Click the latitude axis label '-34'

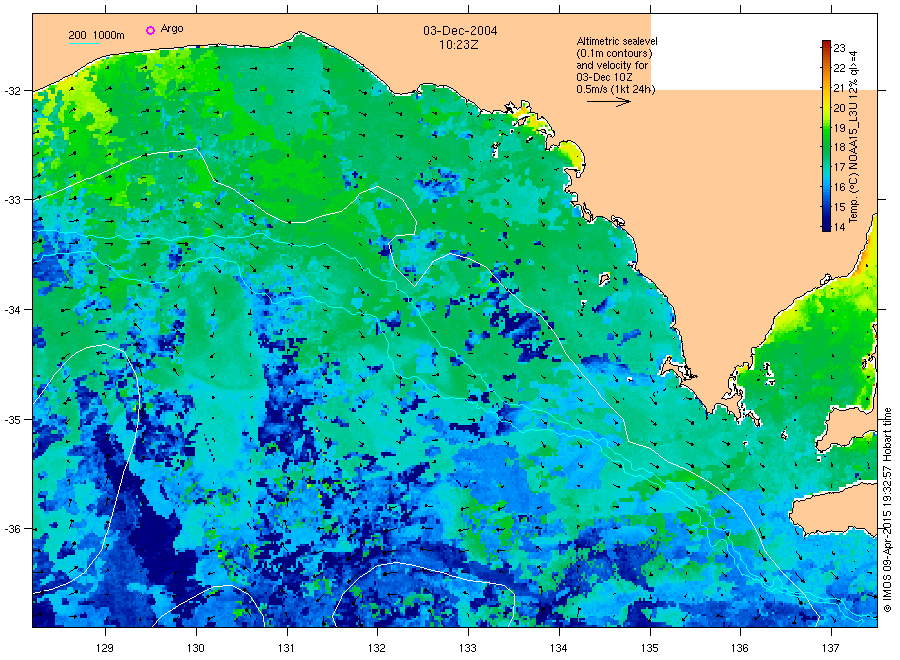tap(12, 310)
